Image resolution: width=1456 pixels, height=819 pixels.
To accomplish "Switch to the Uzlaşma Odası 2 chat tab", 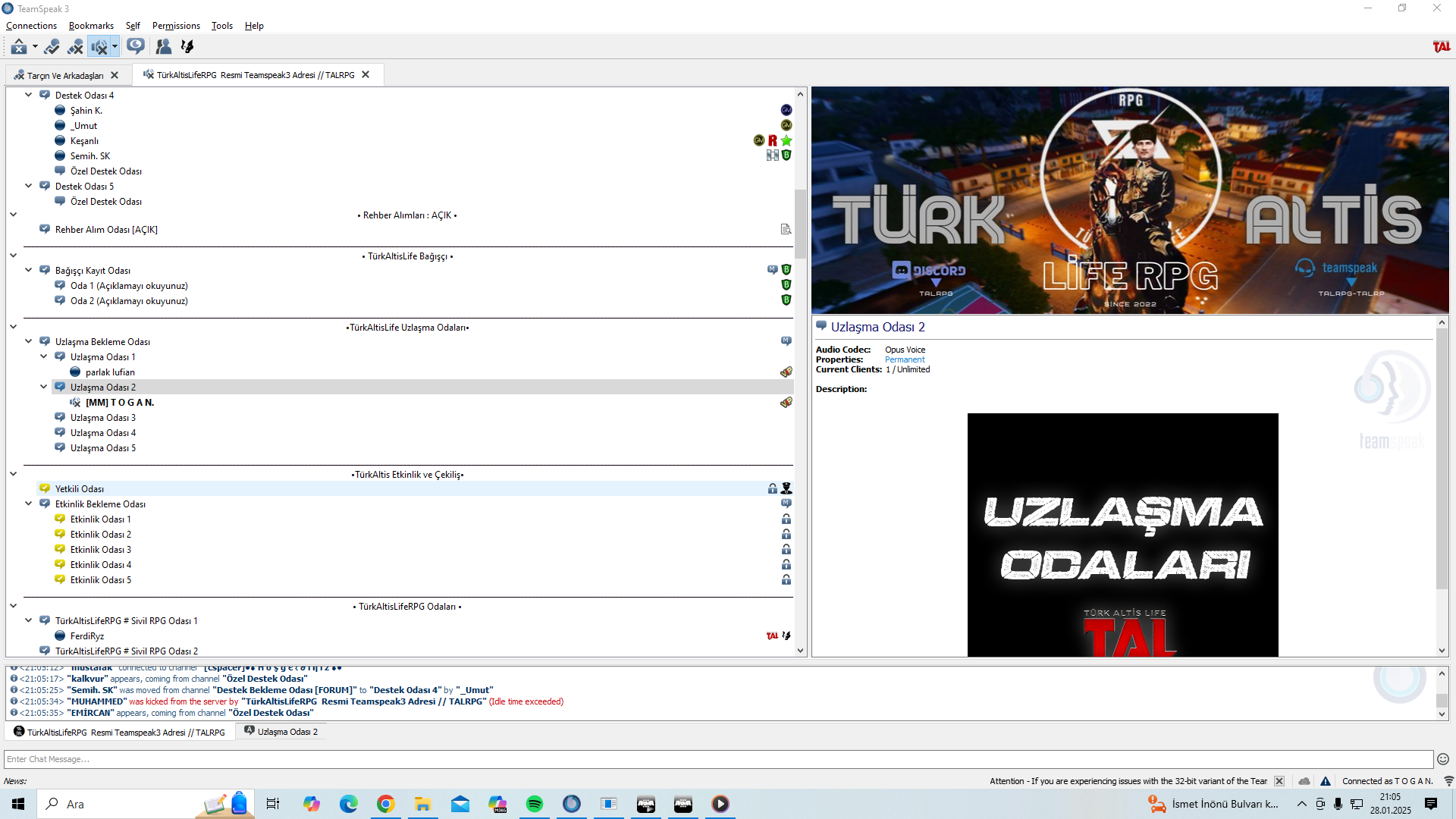I will (x=281, y=731).
